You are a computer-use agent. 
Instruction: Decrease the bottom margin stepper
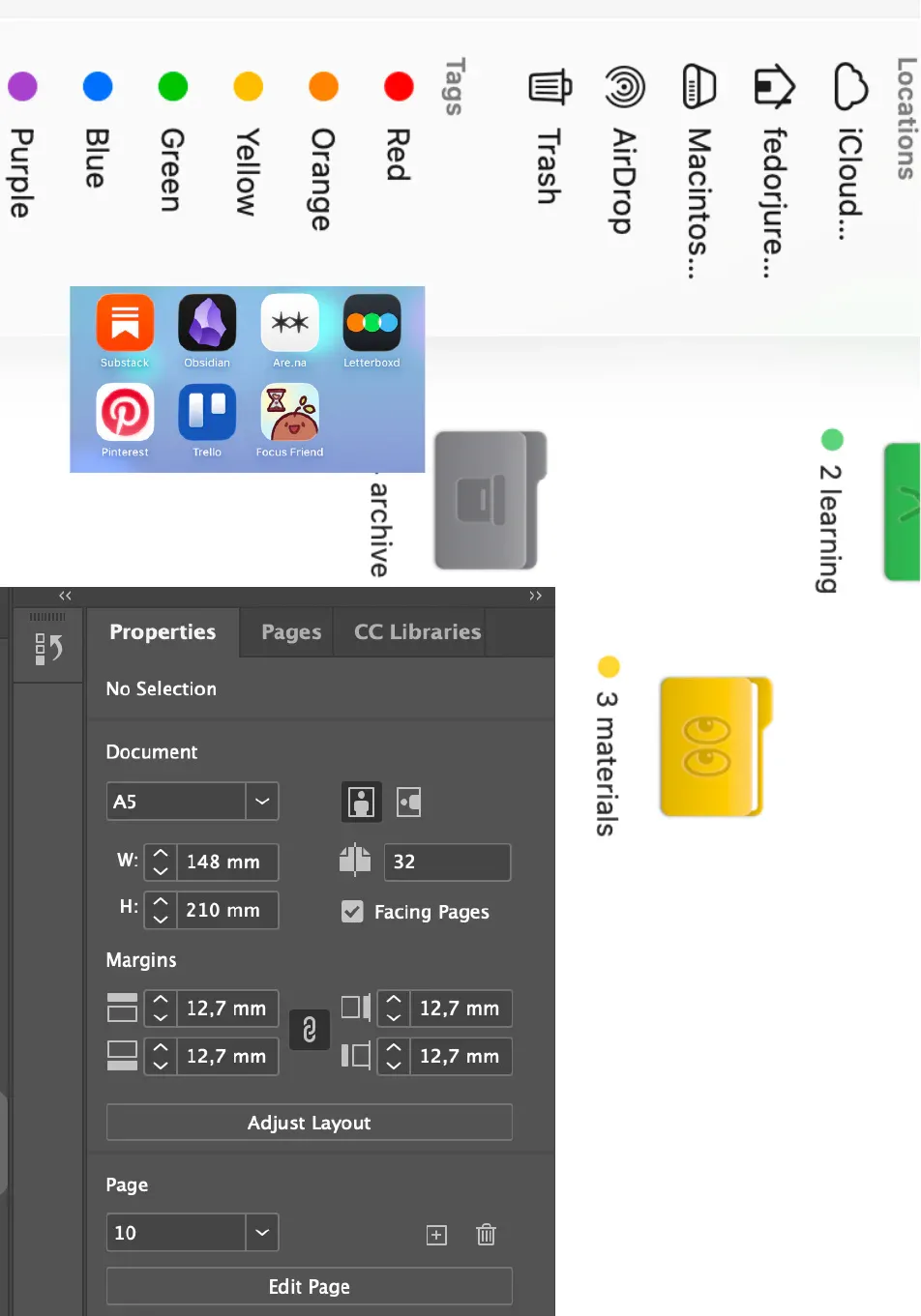coord(161,1065)
